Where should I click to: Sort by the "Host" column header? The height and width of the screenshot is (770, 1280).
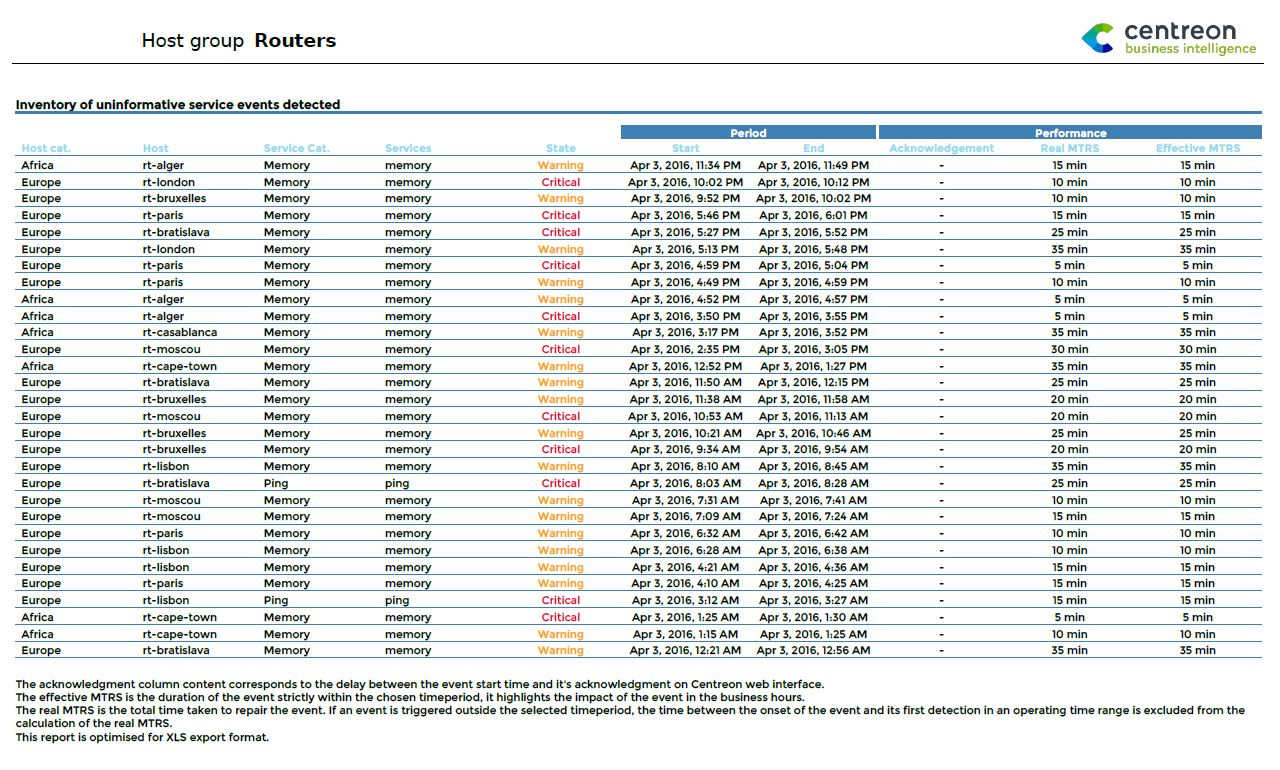point(156,148)
